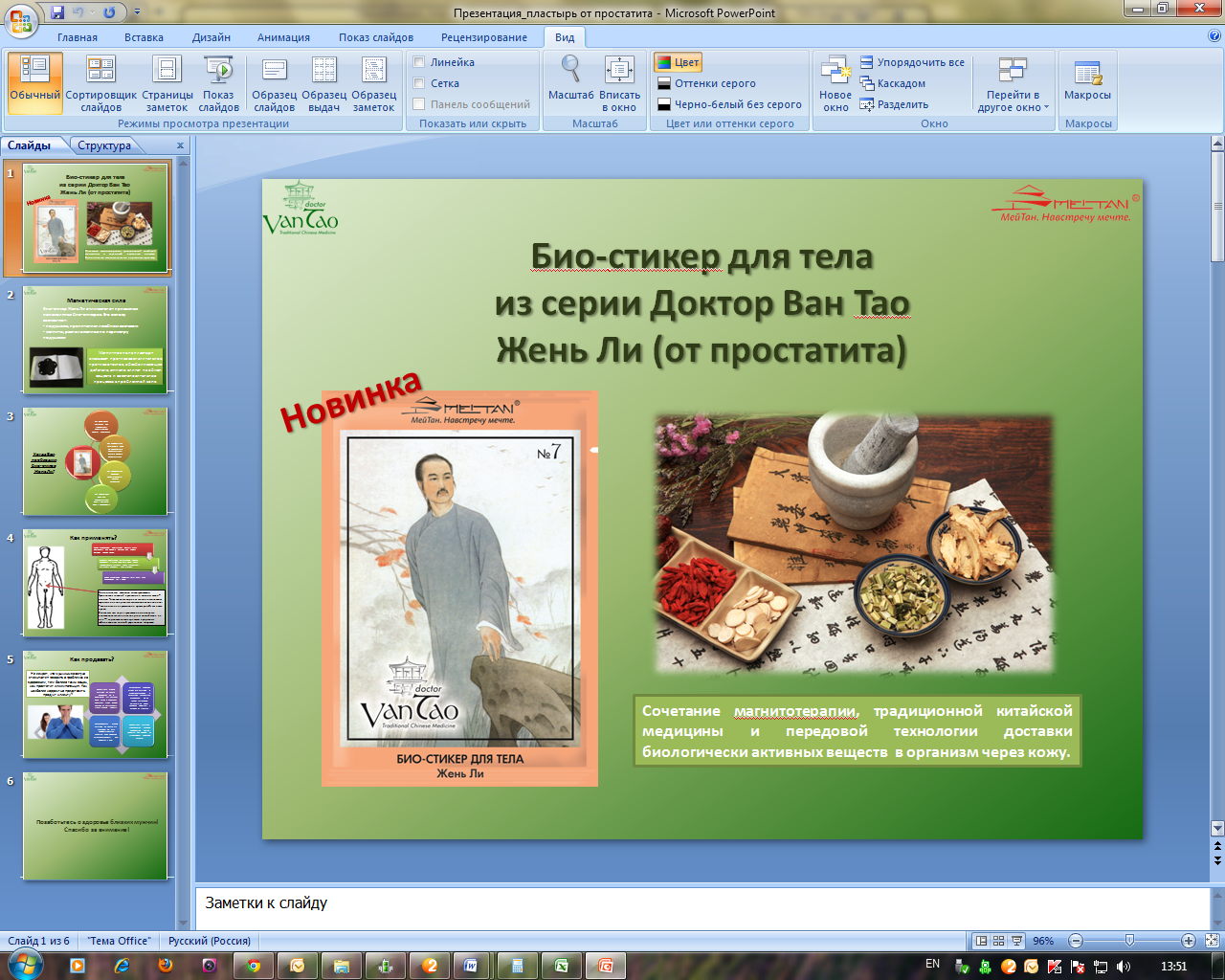The image size is (1225, 980).
Task: Zoom in with plus button
Action: 1188,941
